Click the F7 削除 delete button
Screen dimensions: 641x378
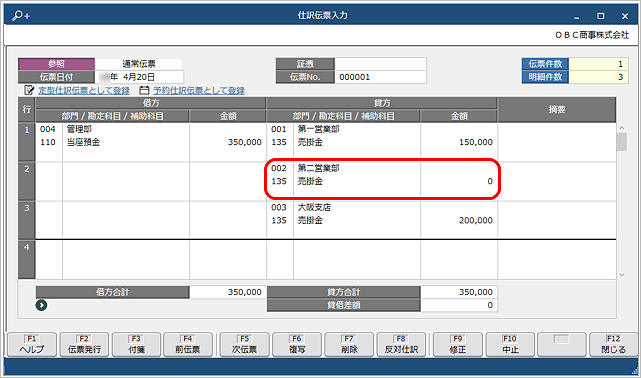[349, 344]
